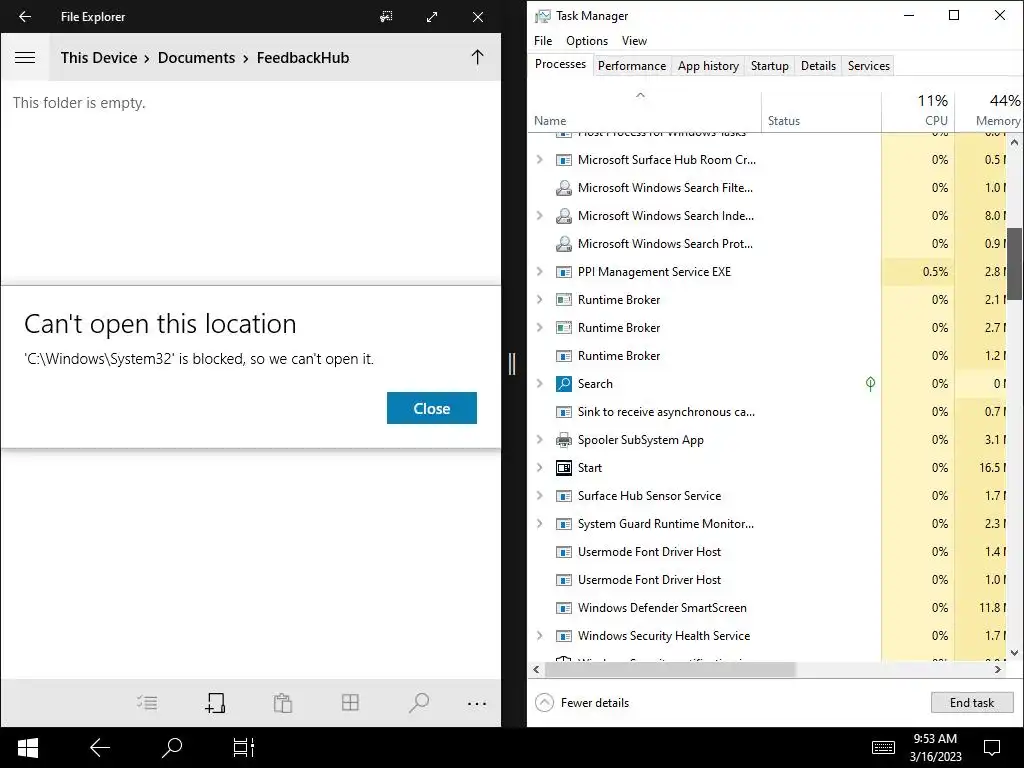
Task: Click the PPI Management Service EXE icon
Action: 564,272
